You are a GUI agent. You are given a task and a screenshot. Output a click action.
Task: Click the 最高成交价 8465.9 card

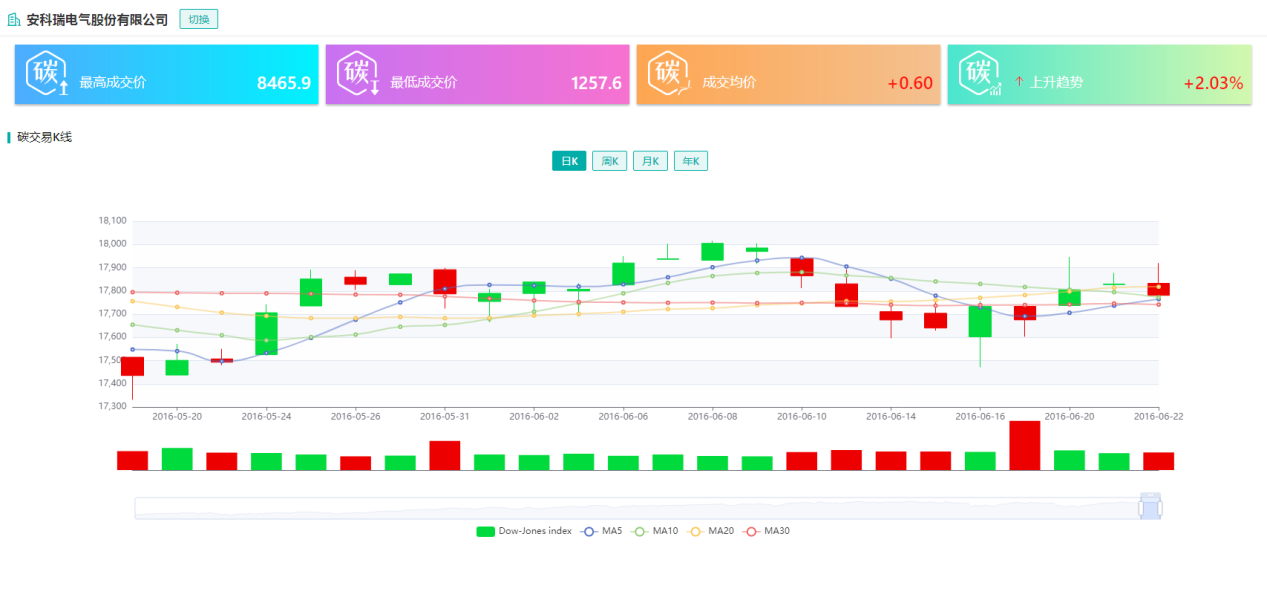pos(166,75)
